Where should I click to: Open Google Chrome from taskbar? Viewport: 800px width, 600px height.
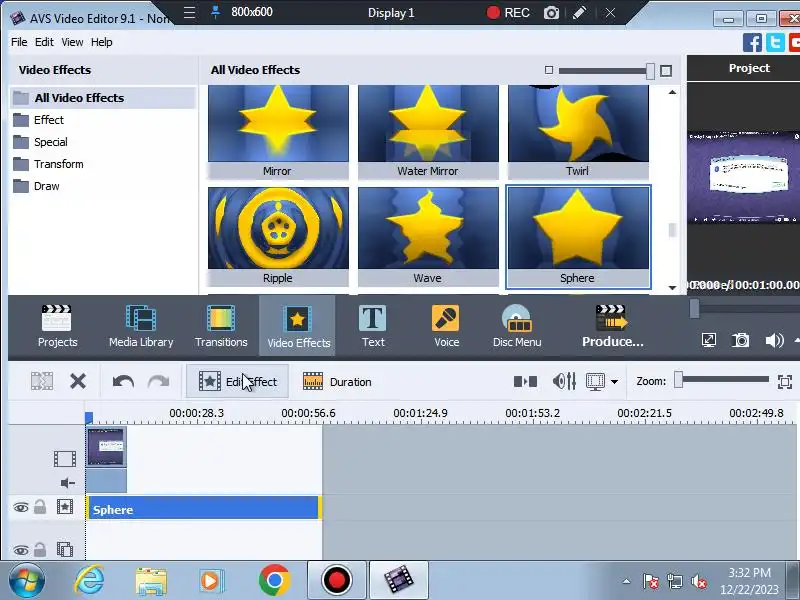coord(274,581)
